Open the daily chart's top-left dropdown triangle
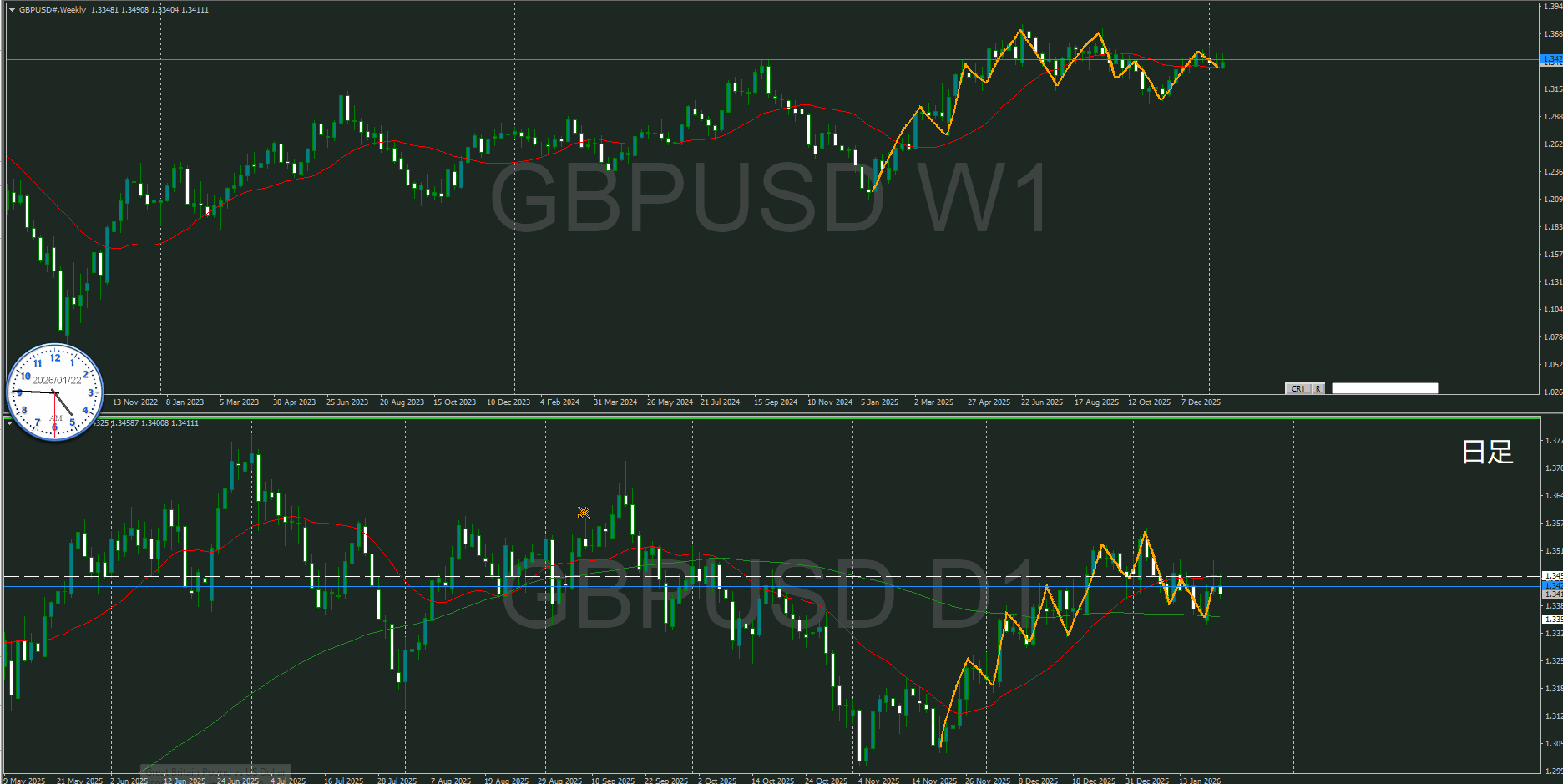The width and height of the screenshot is (1563, 784). [x=9, y=423]
